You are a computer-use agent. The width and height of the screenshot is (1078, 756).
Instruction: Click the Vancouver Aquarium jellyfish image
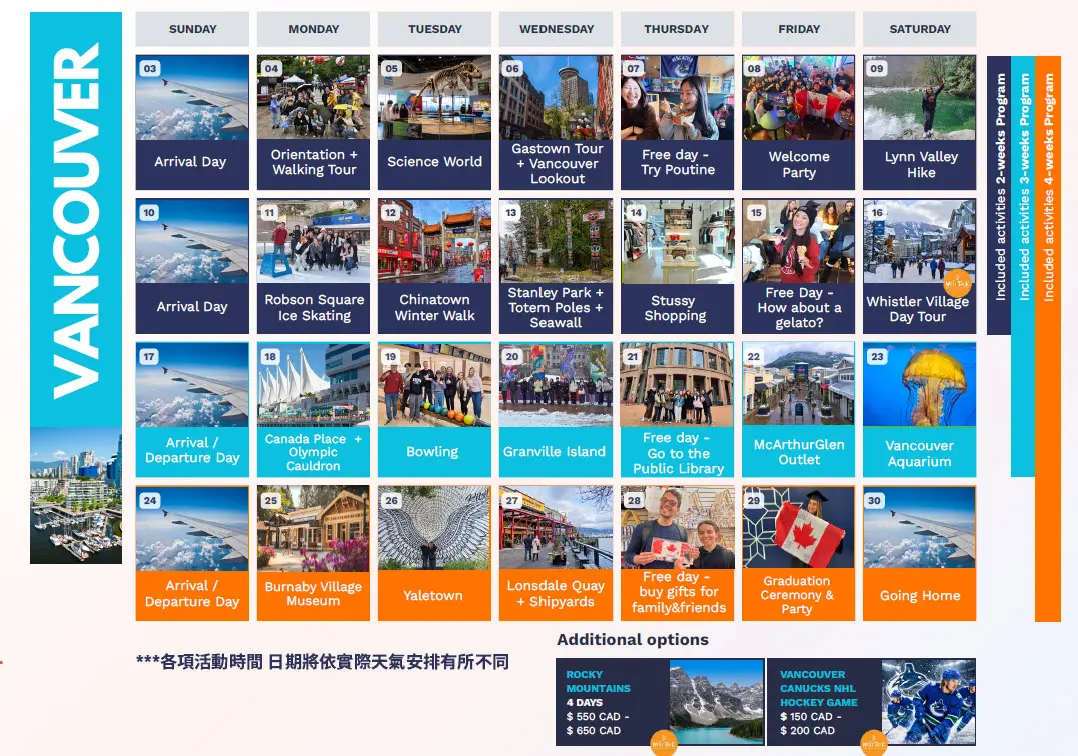[920, 385]
